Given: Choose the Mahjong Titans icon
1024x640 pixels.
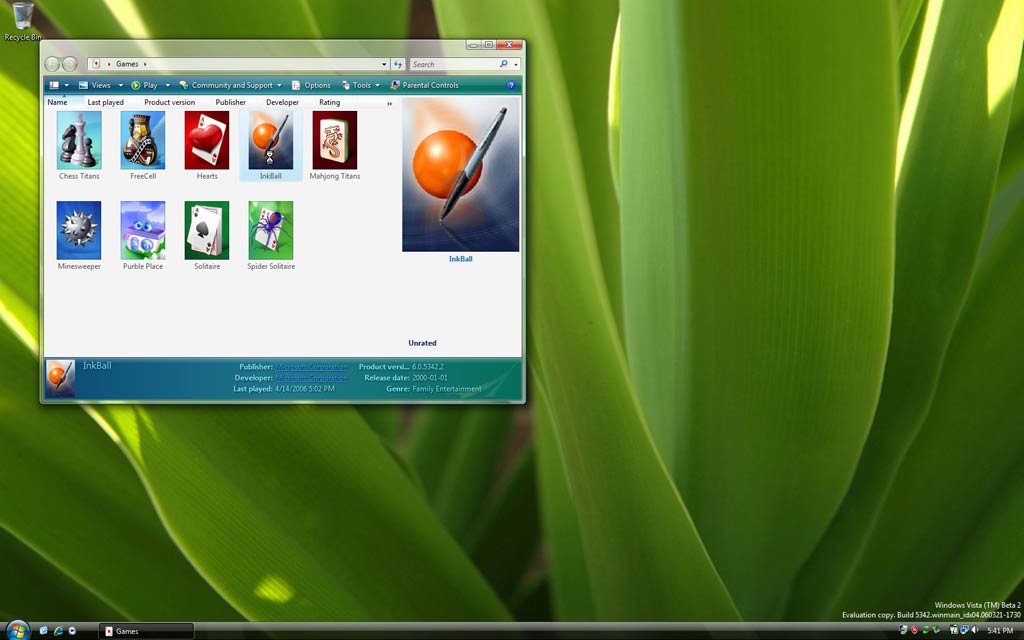Looking at the screenshot, I should pos(335,140).
